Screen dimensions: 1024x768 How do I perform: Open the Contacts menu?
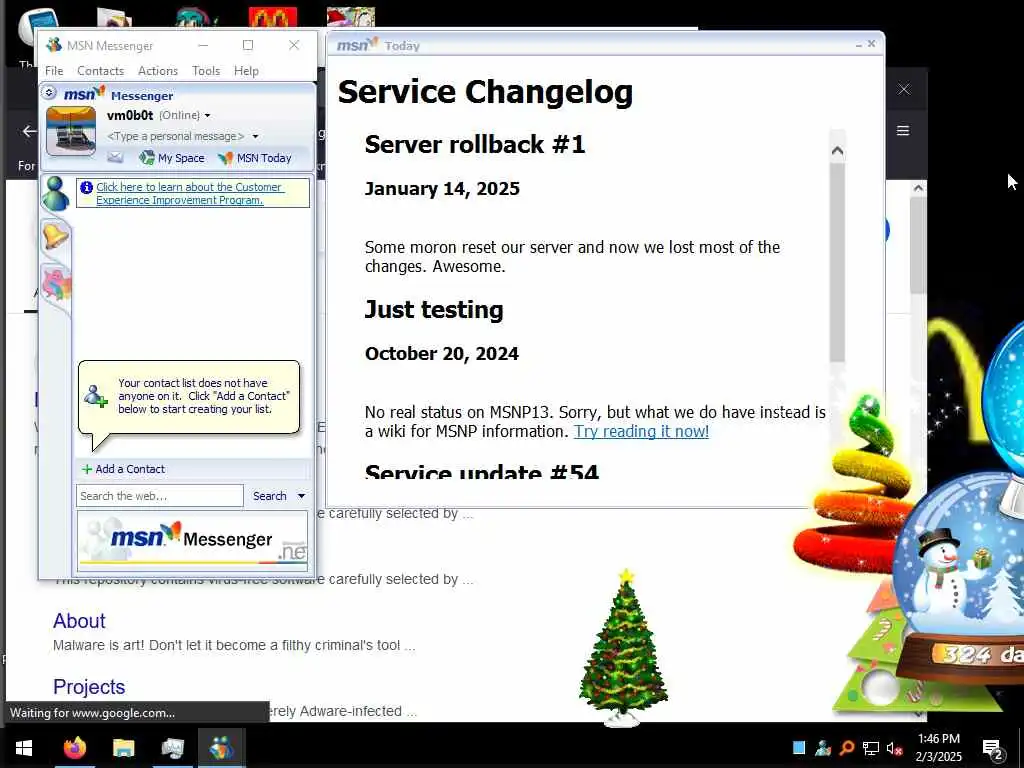(100, 71)
